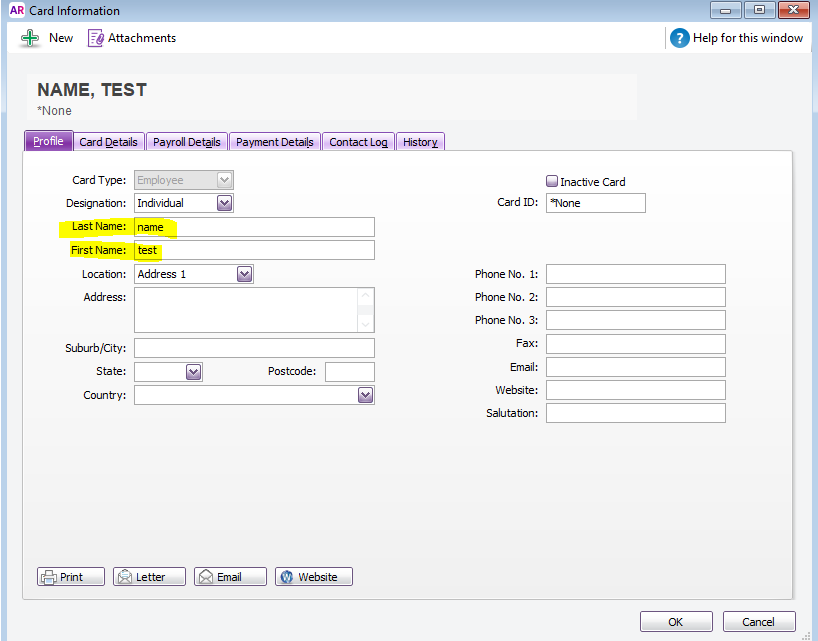Click the blue Help question mark icon
The image size is (818, 641).
[x=679, y=38]
